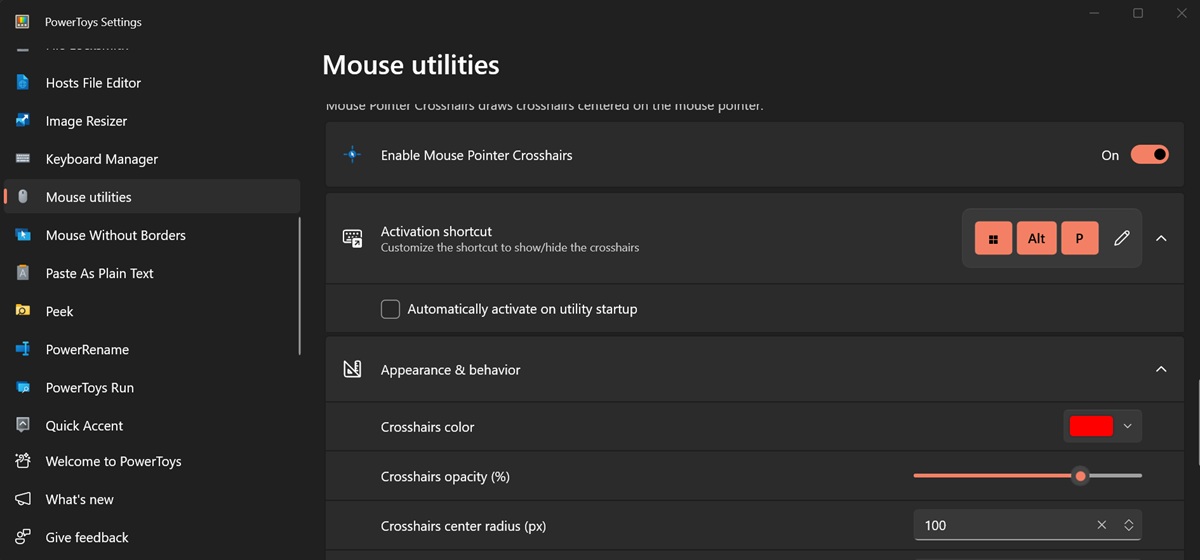The image size is (1200, 560).
Task: Click the Crosshairs opacity slider thumb
Action: click(x=1080, y=476)
